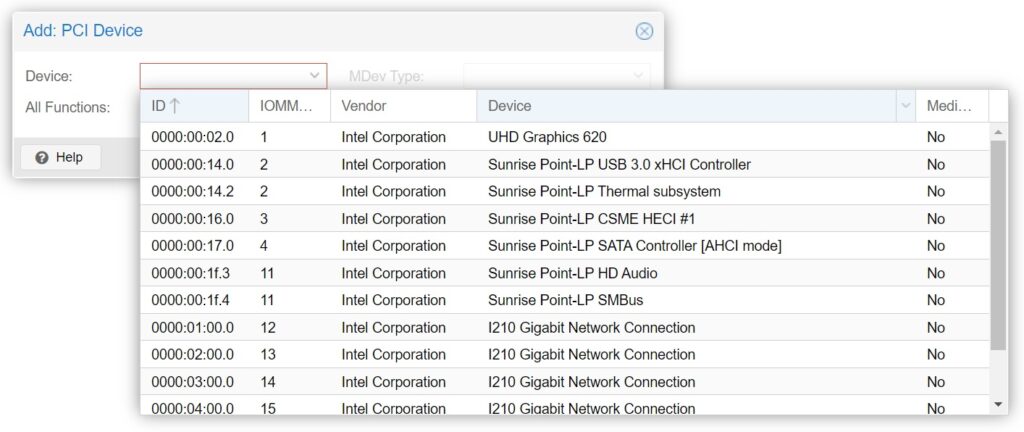1024x432 pixels.
Task: Open the Device combo box arrow
Action: pos(314,76)
